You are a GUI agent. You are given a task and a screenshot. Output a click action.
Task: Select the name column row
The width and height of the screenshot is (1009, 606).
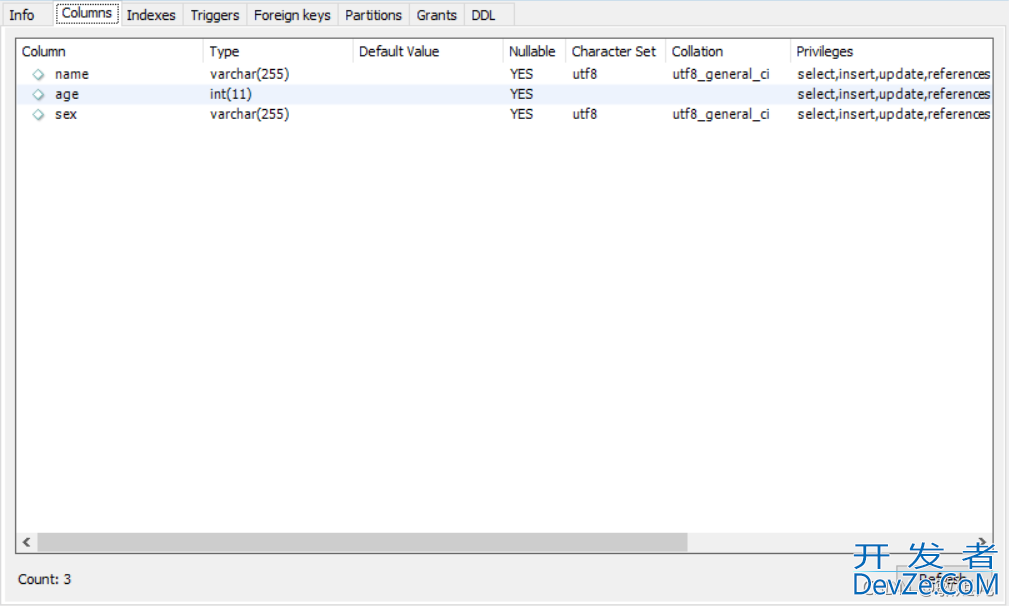click(504, 75)
